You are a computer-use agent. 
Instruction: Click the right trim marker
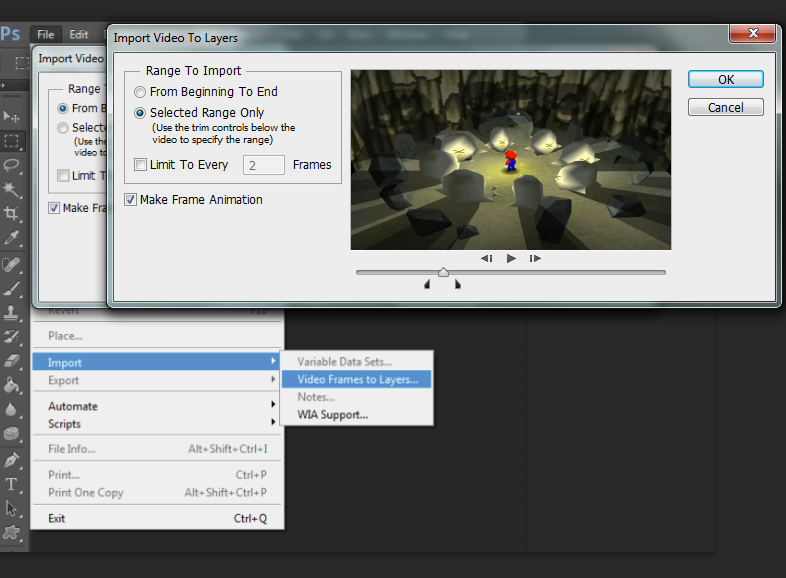coord(458,284)
